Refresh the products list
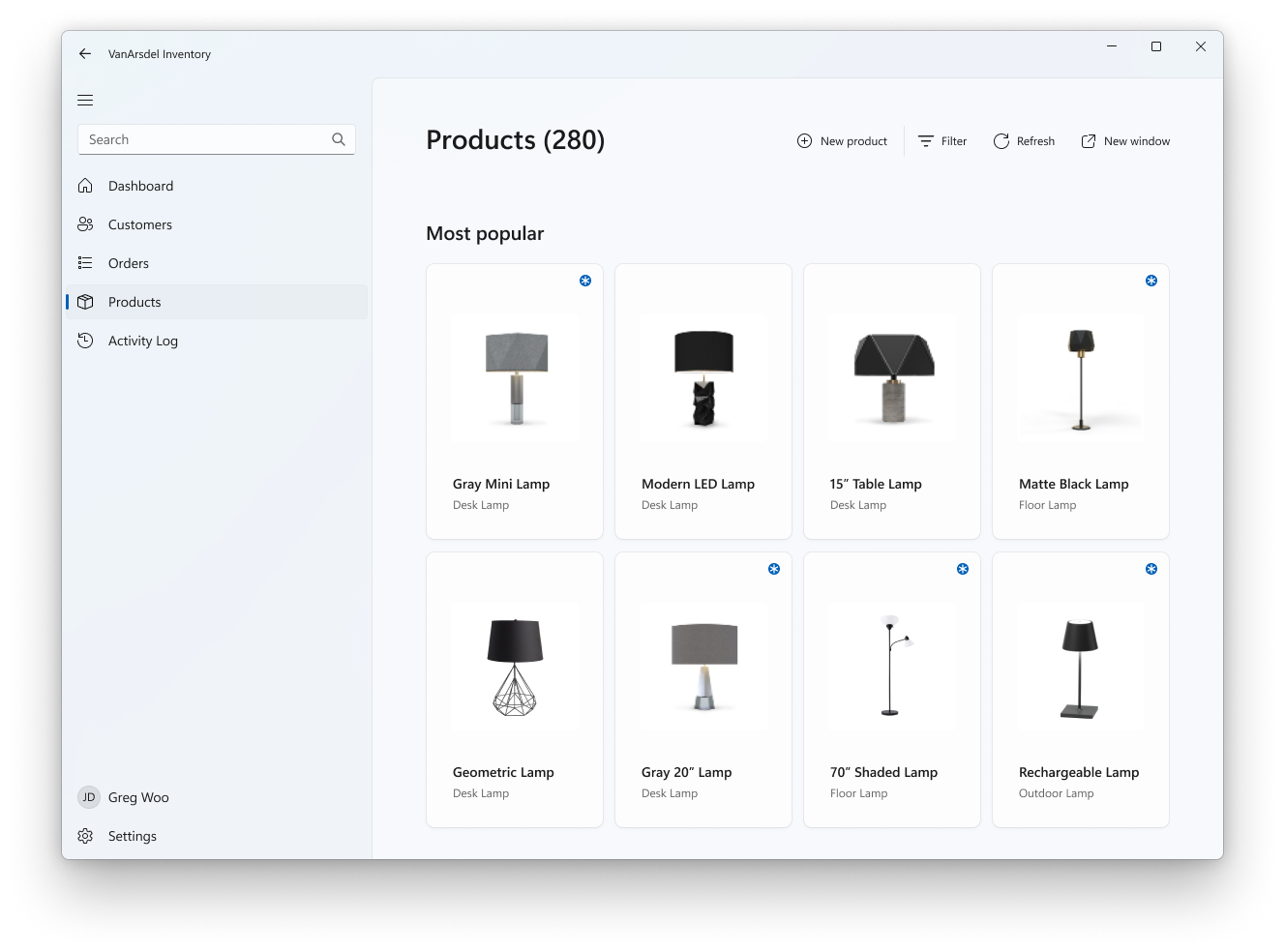This screenshot has width=1285, height=952. 1024,141
